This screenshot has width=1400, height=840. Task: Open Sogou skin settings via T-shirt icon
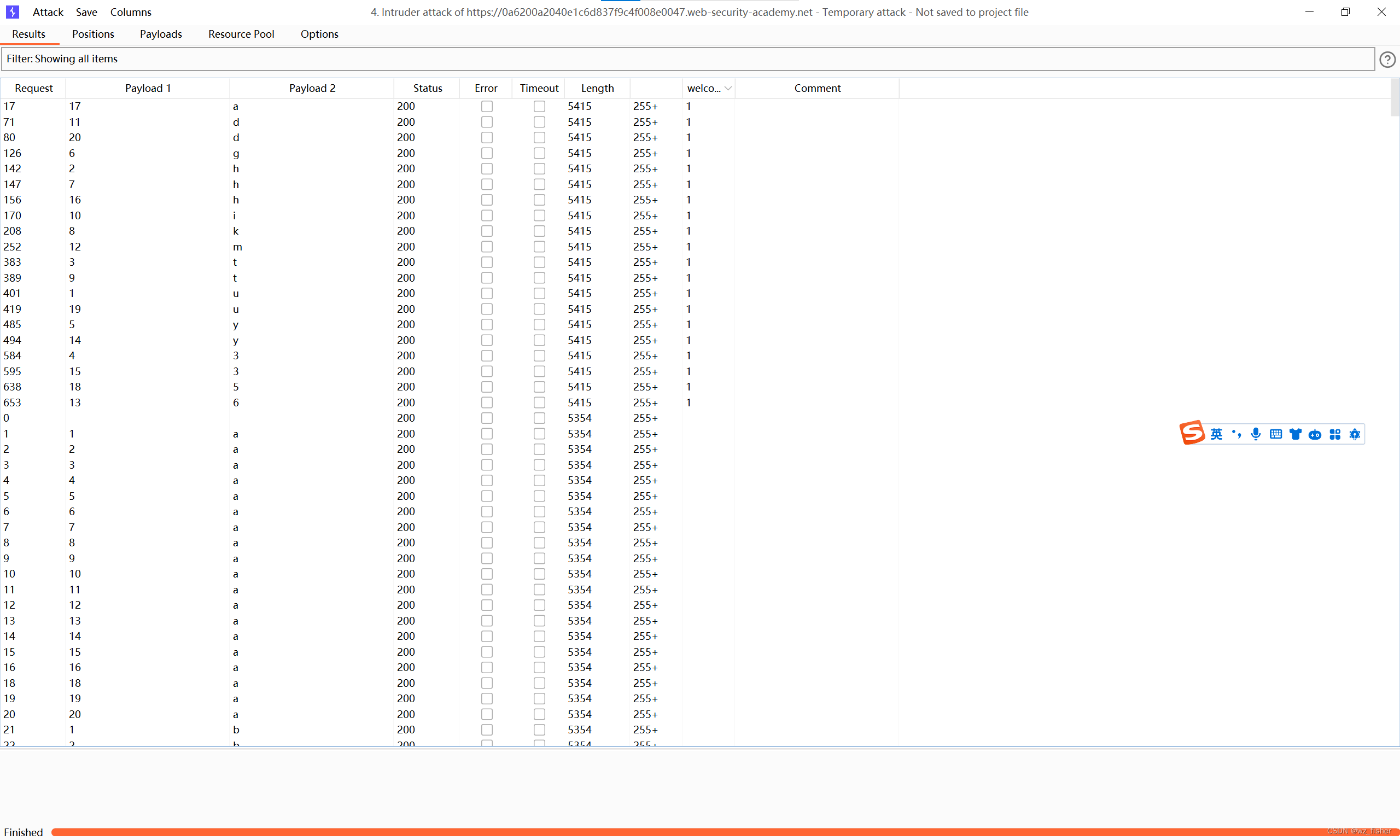pyautogui.click(x=1296, y=434)
